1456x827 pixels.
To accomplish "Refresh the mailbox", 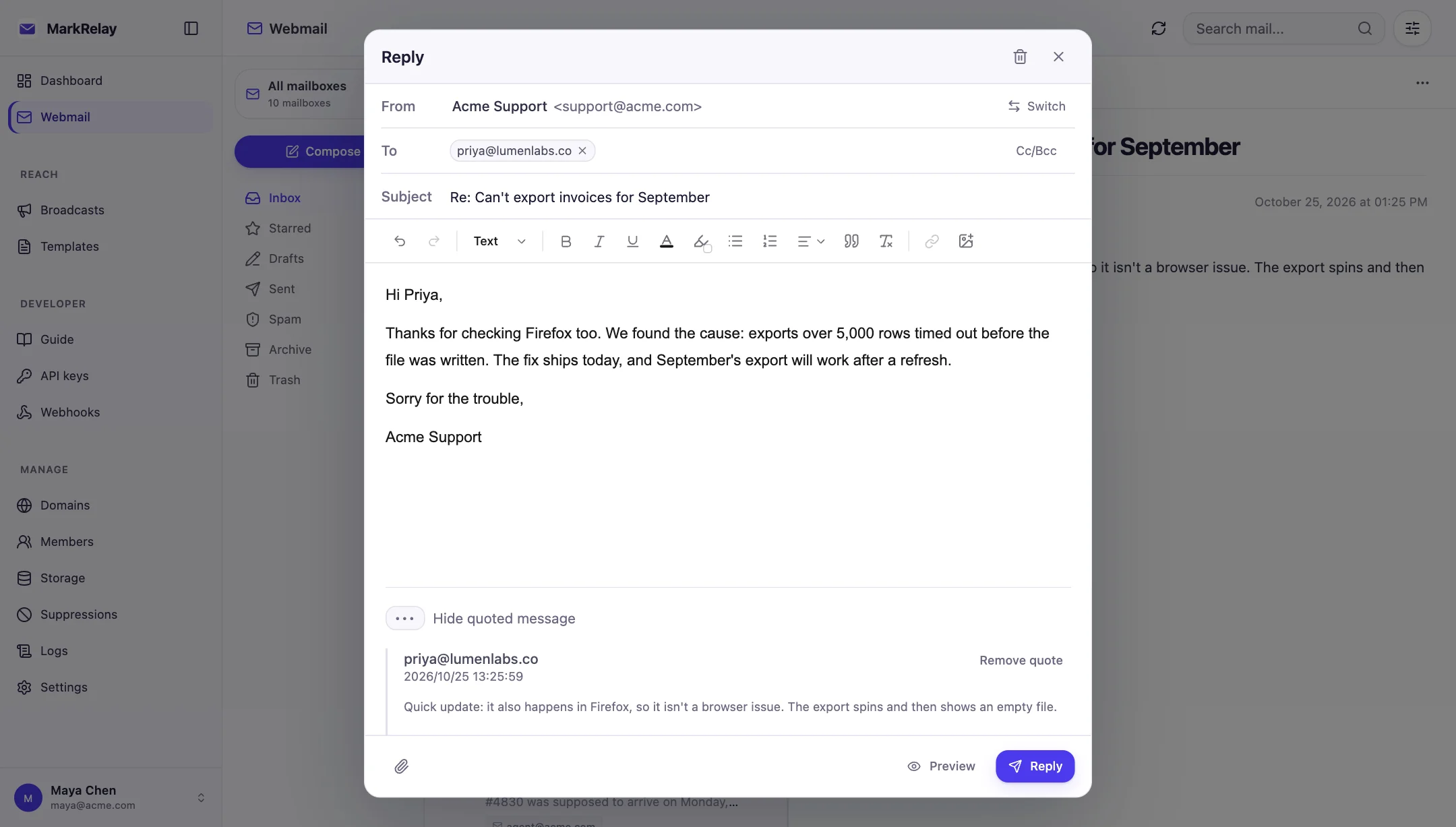I will tap(1158, 28).
